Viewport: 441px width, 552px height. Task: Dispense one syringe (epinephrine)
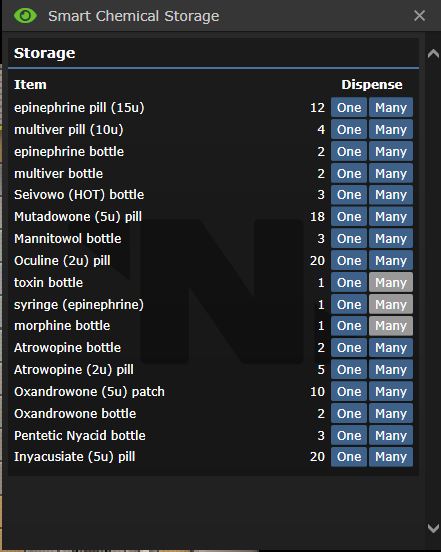349,304
